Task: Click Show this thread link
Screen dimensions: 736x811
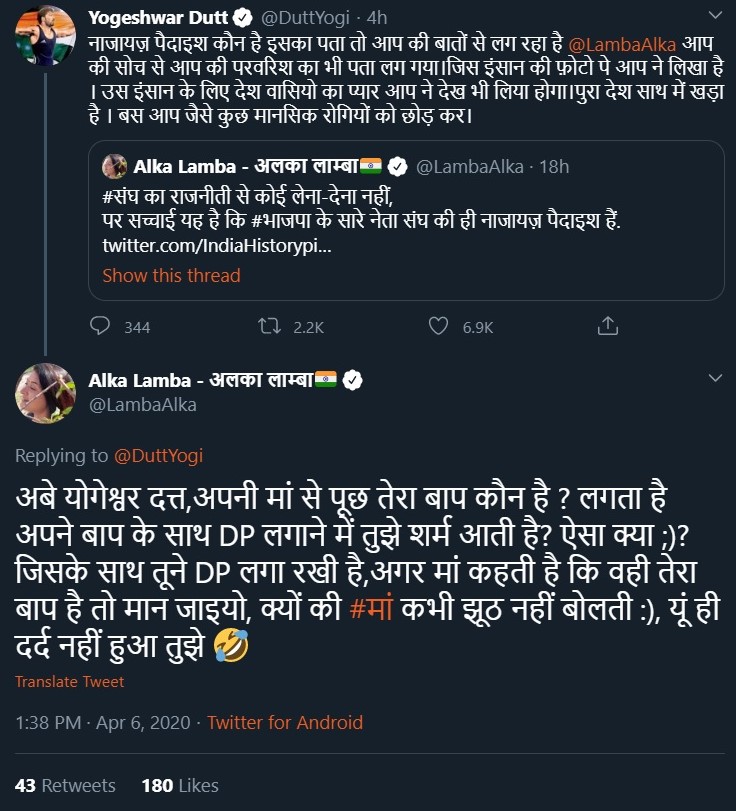Action: point(171,275)
